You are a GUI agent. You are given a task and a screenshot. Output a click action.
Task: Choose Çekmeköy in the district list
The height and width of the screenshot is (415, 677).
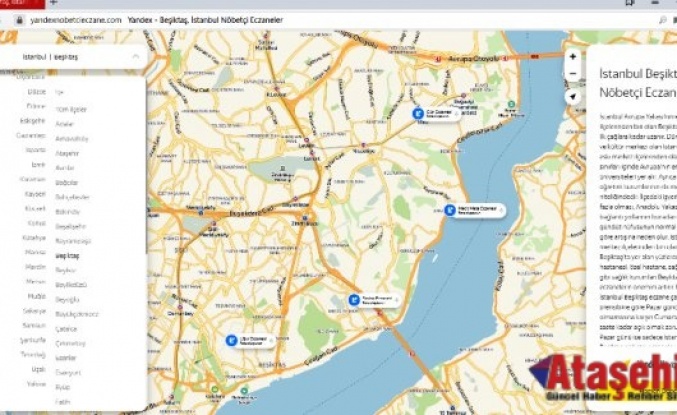tap(71, 343)
